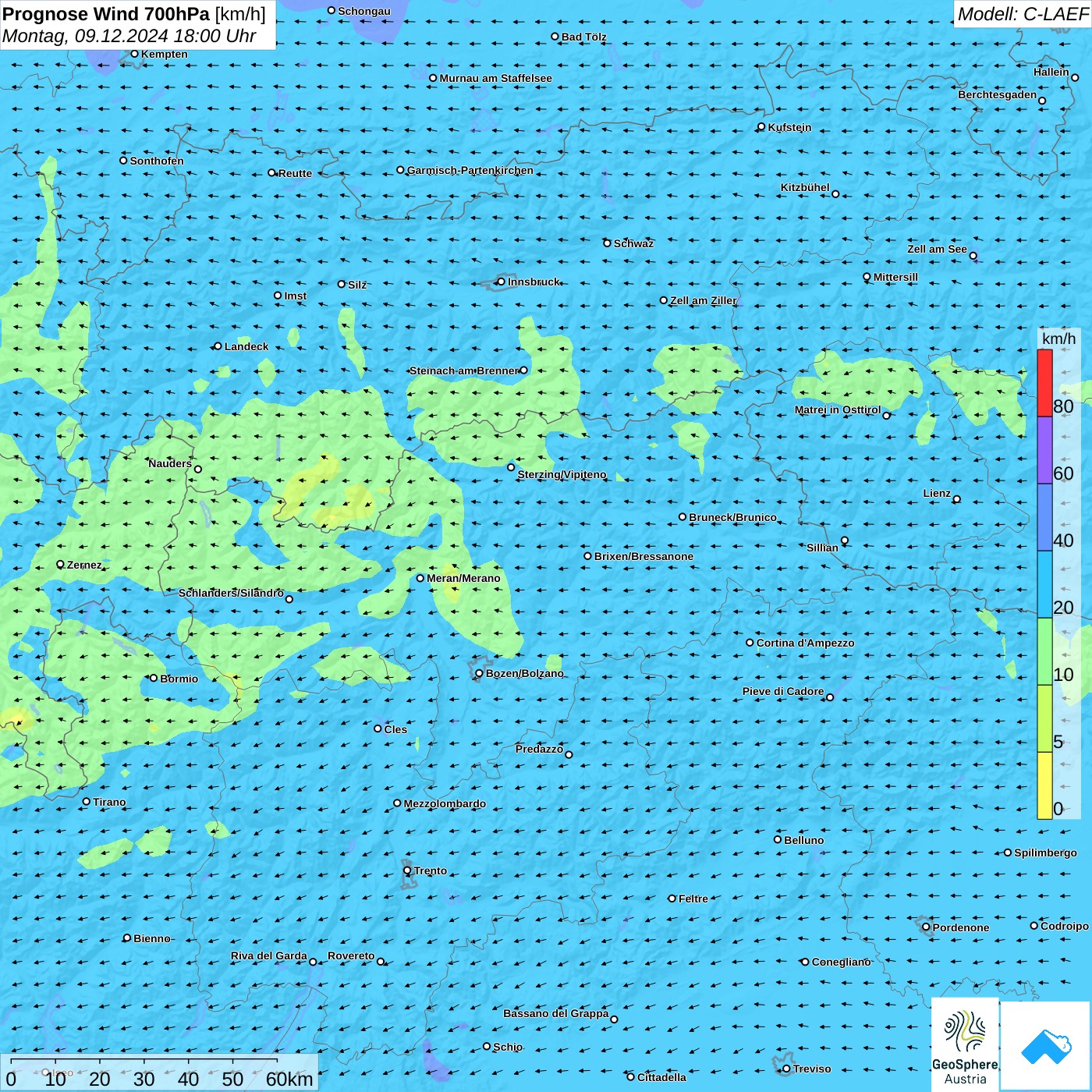Click the 'Mittersill' label
Viewport: 1092px width, 1092px height.
click(895, 277)
